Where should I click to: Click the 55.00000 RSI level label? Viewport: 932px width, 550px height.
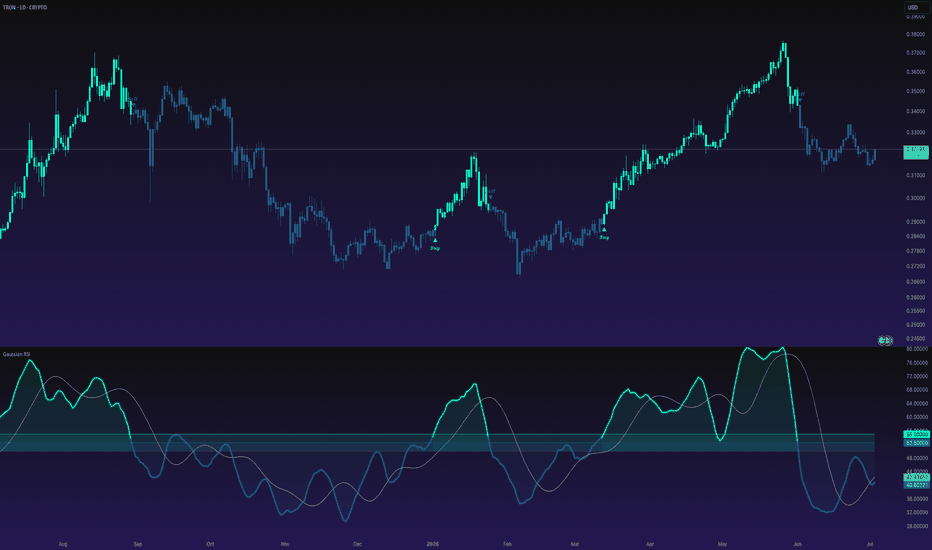click(916, 435)
